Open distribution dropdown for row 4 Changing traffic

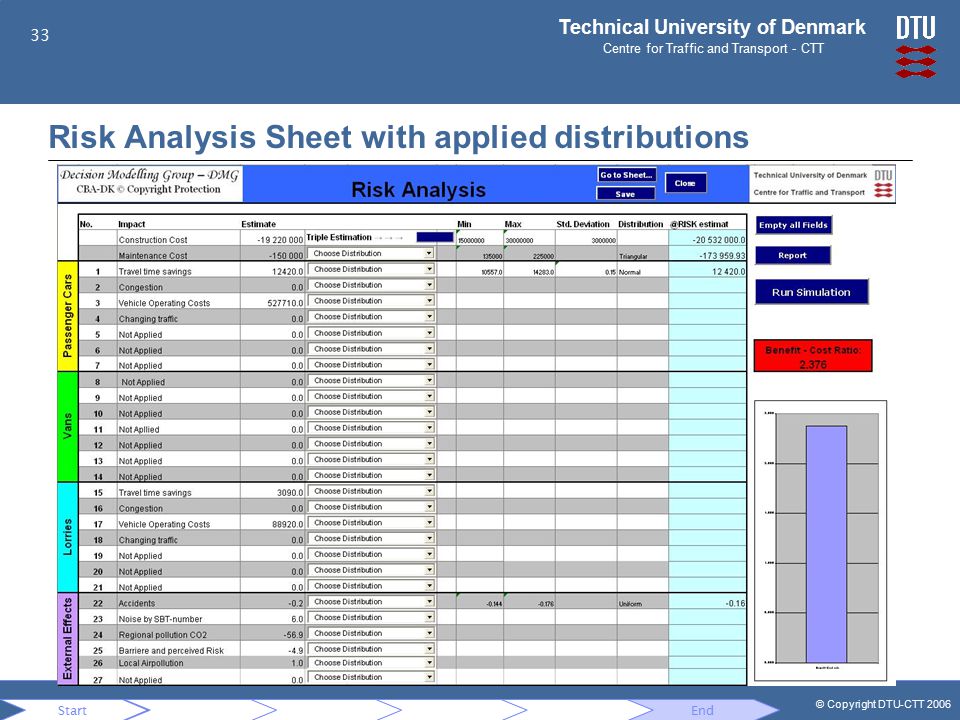429,317
